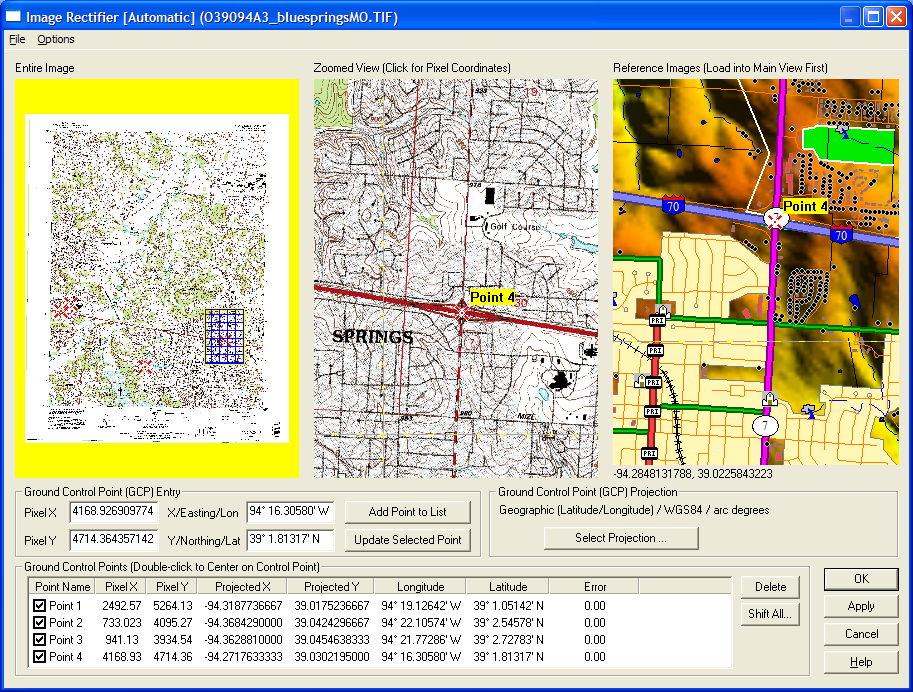The width and height of the screenshot is (913, 692).
Task: Click the red Point 4 crosshair in zoomed view
Action: 461,311
